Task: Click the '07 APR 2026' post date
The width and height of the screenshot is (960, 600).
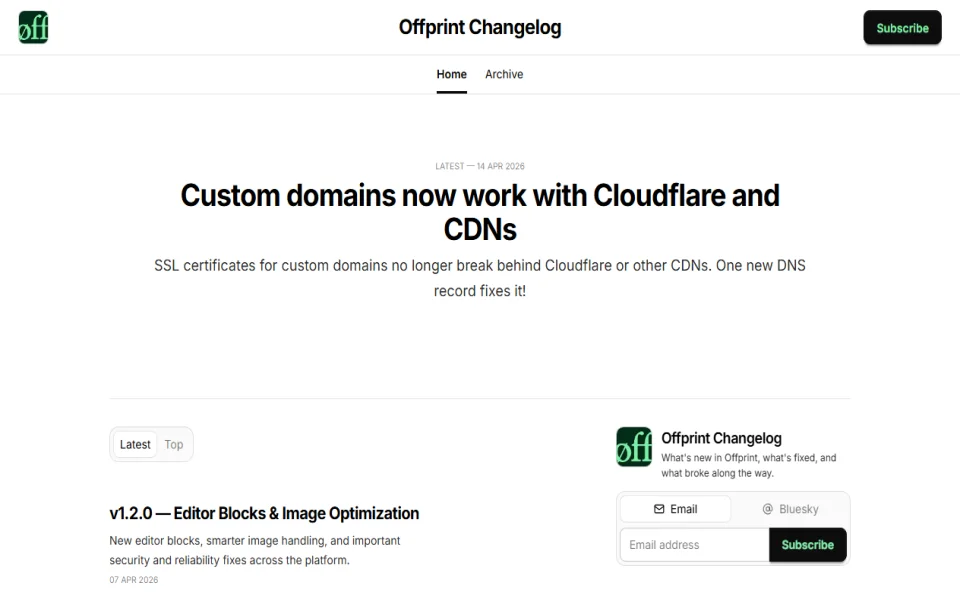Action: (133, 580)
